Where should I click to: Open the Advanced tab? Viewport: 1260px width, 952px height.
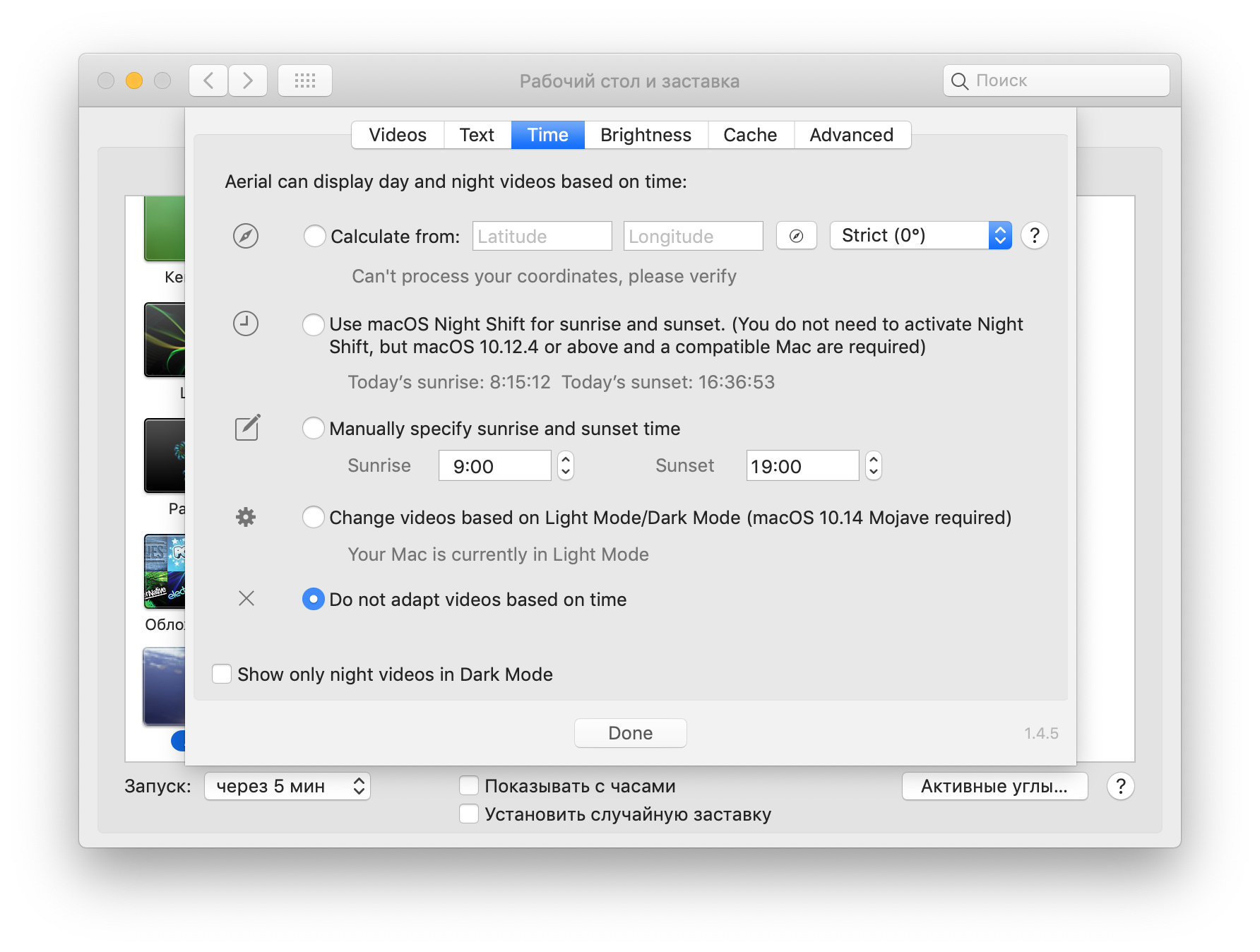pos(852,135)
